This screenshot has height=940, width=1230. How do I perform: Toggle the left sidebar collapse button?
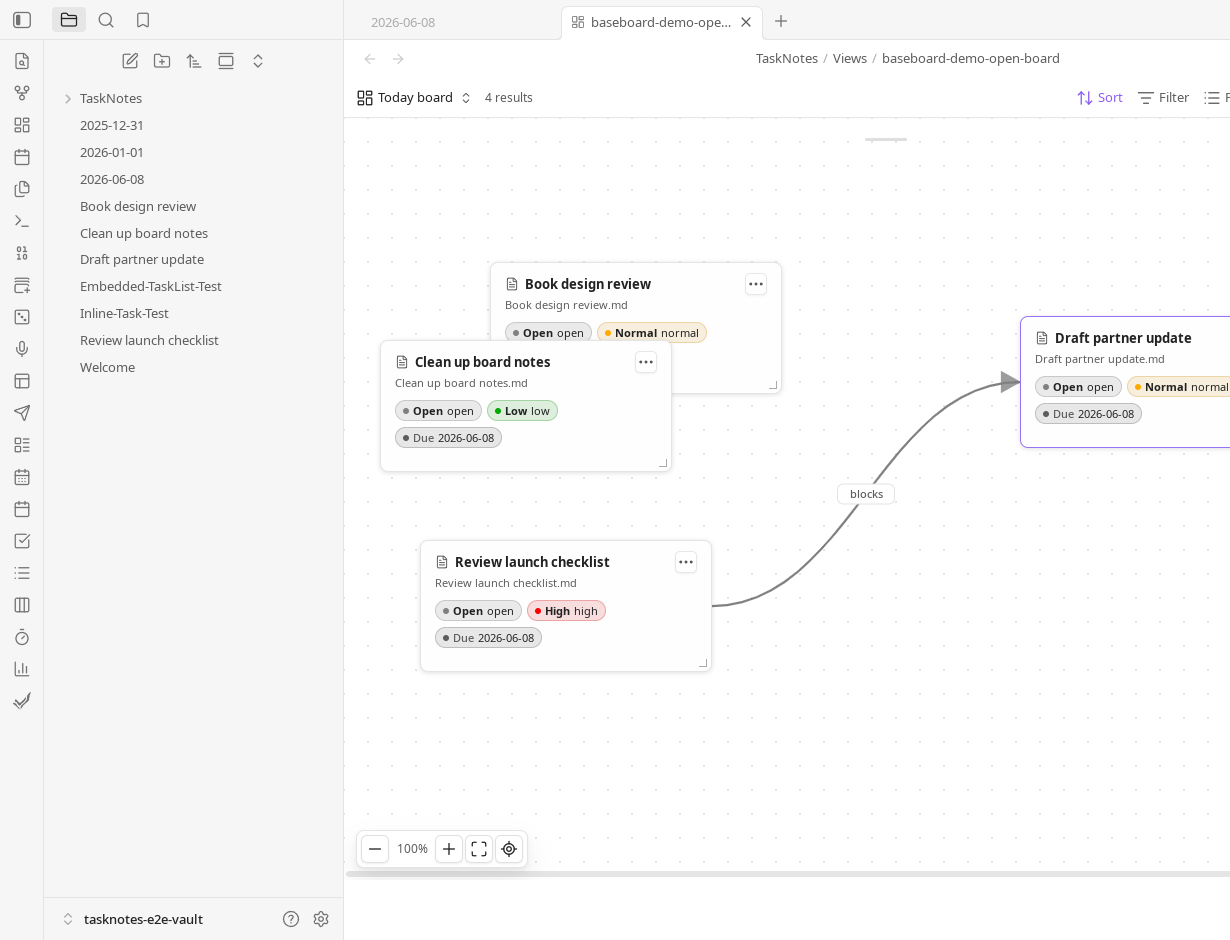tap(22, 20)
